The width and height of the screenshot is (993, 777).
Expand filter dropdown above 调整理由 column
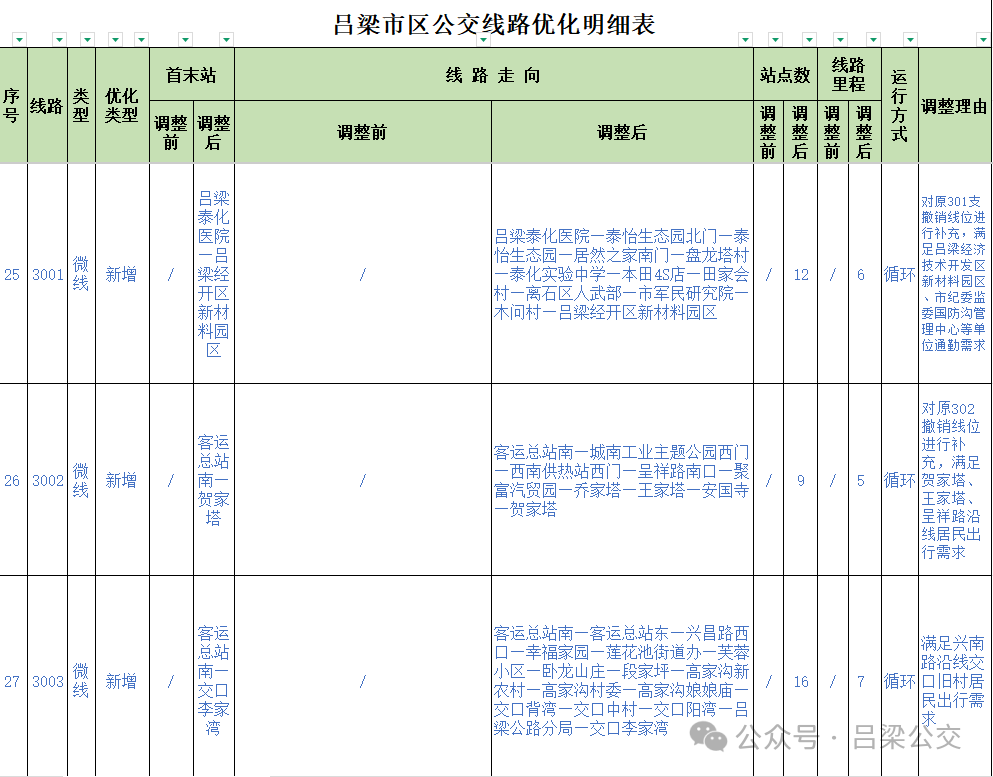[983, 40]
